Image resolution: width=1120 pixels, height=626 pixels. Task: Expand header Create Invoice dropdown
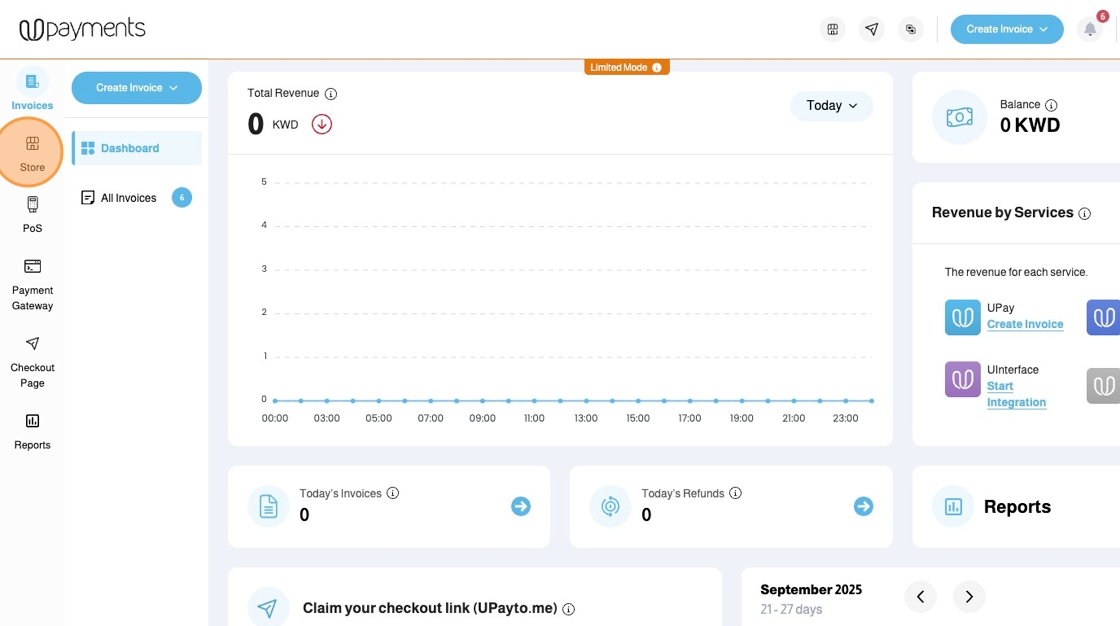[x=1006, y=29]
